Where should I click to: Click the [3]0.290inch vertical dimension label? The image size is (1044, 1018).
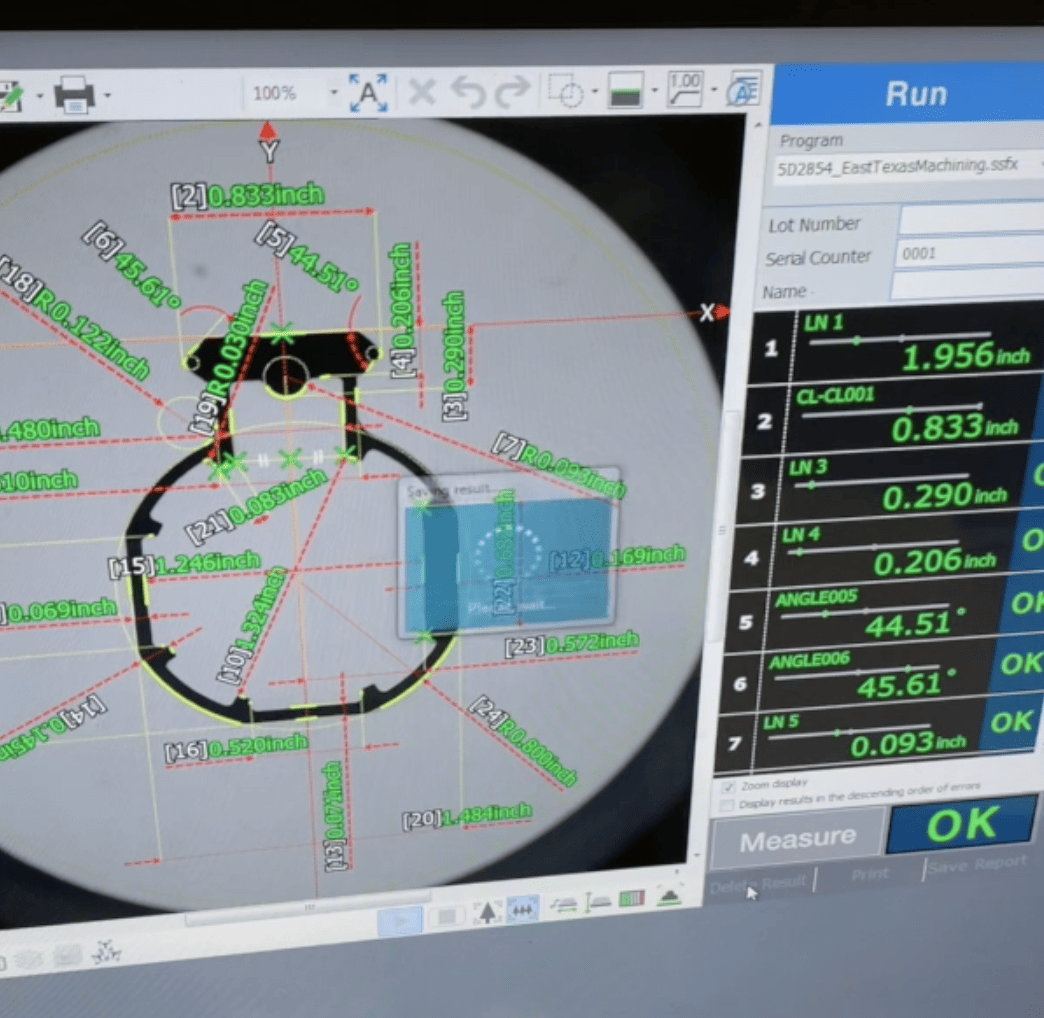(x=455, y=356)
